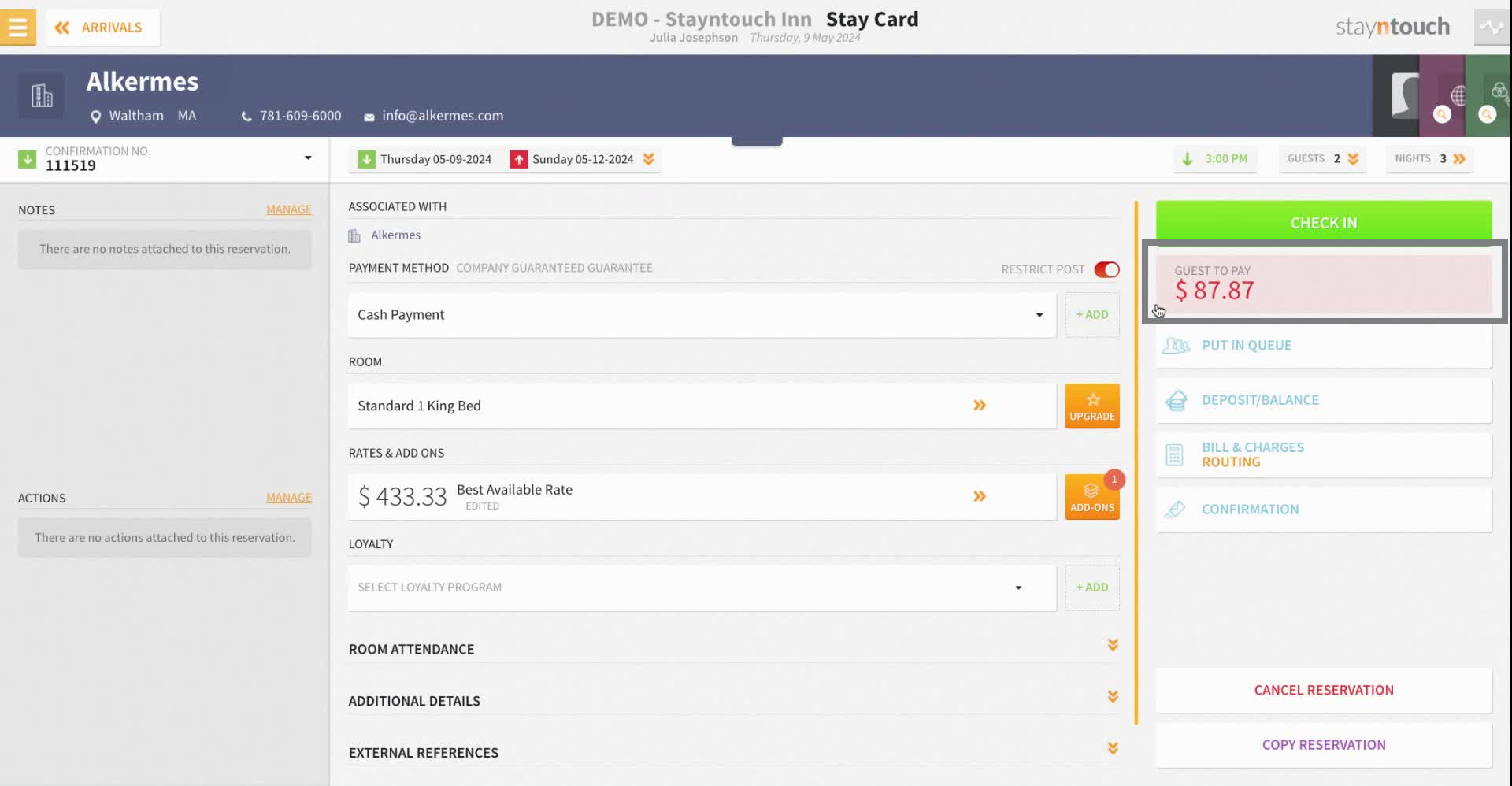Open Manage link for Notes
The height and width of the screenshot is (786, 1512).
click(x=289, y=209)
